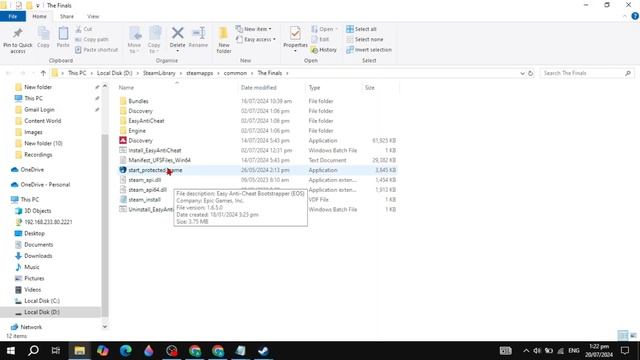
Task: Click the Search The Finals field
Action: pyautogui.click(x=587, y=73)
